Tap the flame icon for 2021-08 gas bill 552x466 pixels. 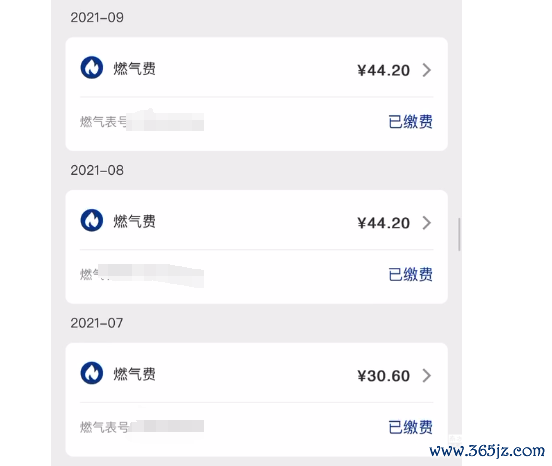coord(92,220)
